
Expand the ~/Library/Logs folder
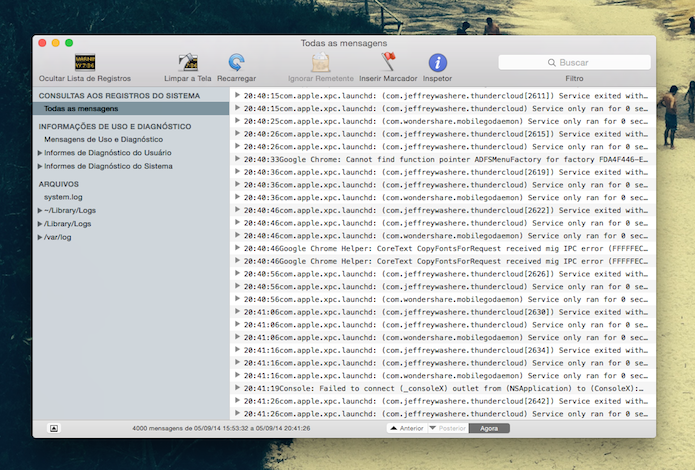pos(40,211)
